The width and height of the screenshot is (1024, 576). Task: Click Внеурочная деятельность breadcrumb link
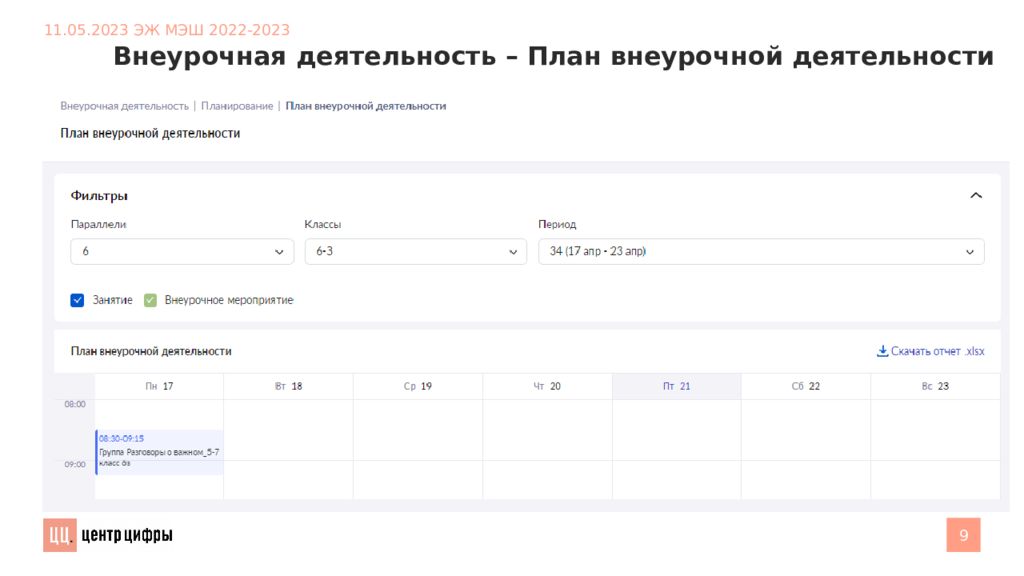[x=124, y=106]
